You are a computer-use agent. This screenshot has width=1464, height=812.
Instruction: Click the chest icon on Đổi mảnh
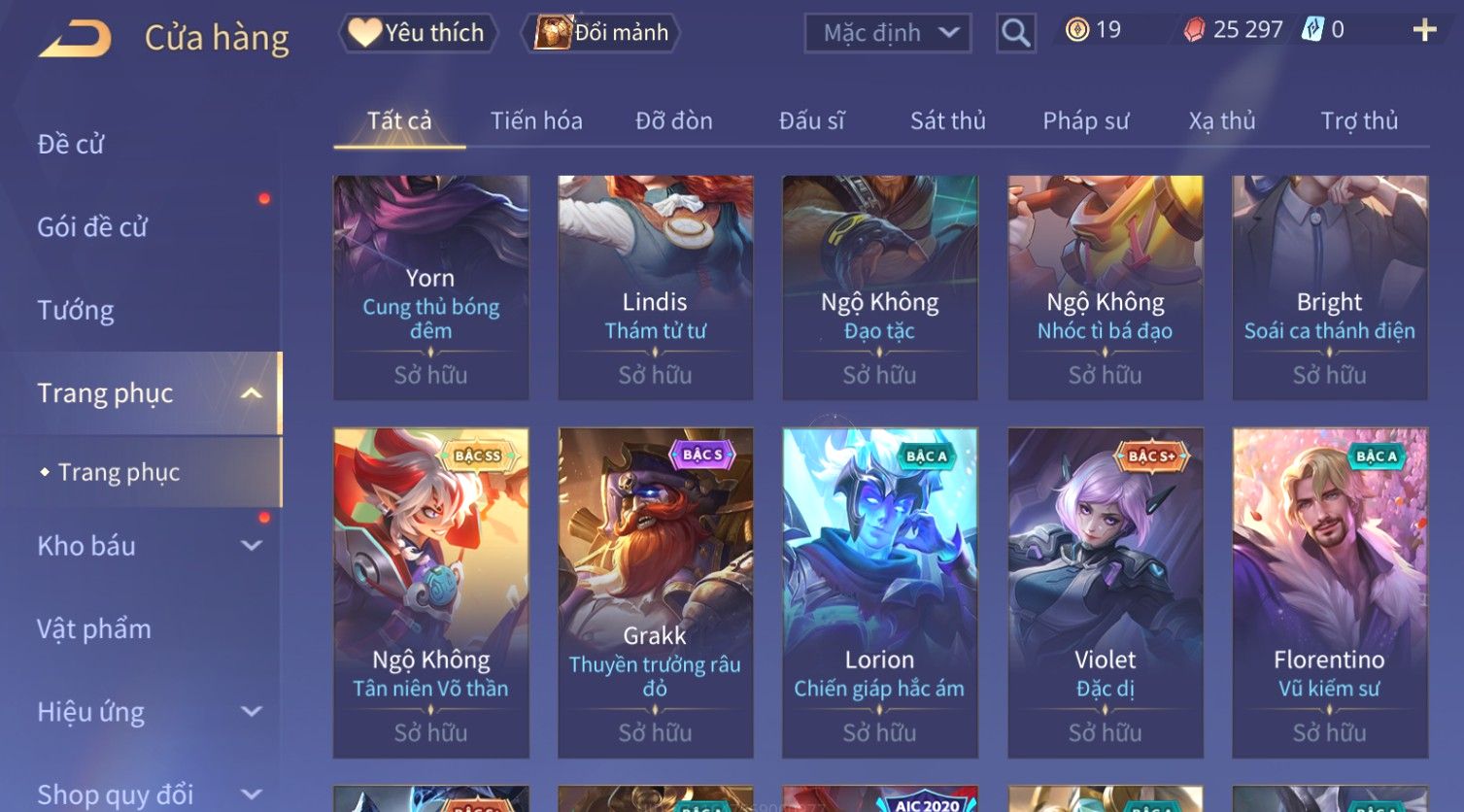[553, 32]
